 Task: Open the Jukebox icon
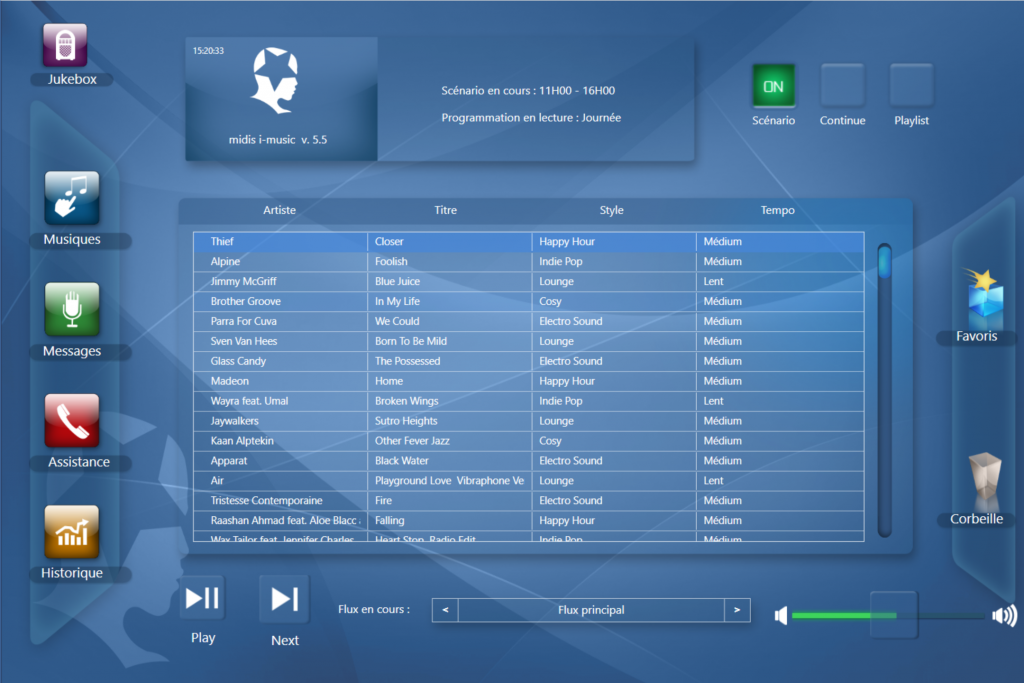(x=65, y=45)
